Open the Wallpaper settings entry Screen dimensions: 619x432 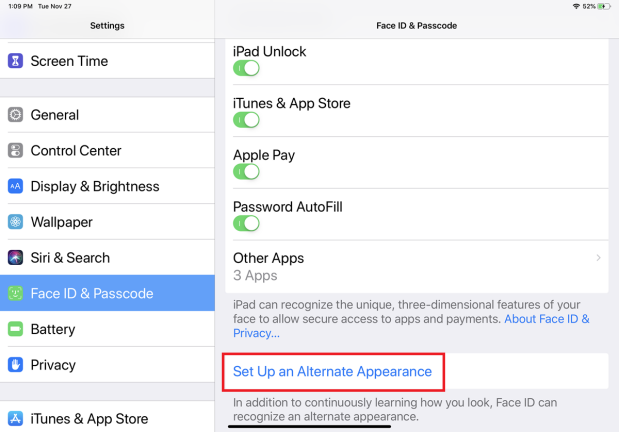coord(107,222)
